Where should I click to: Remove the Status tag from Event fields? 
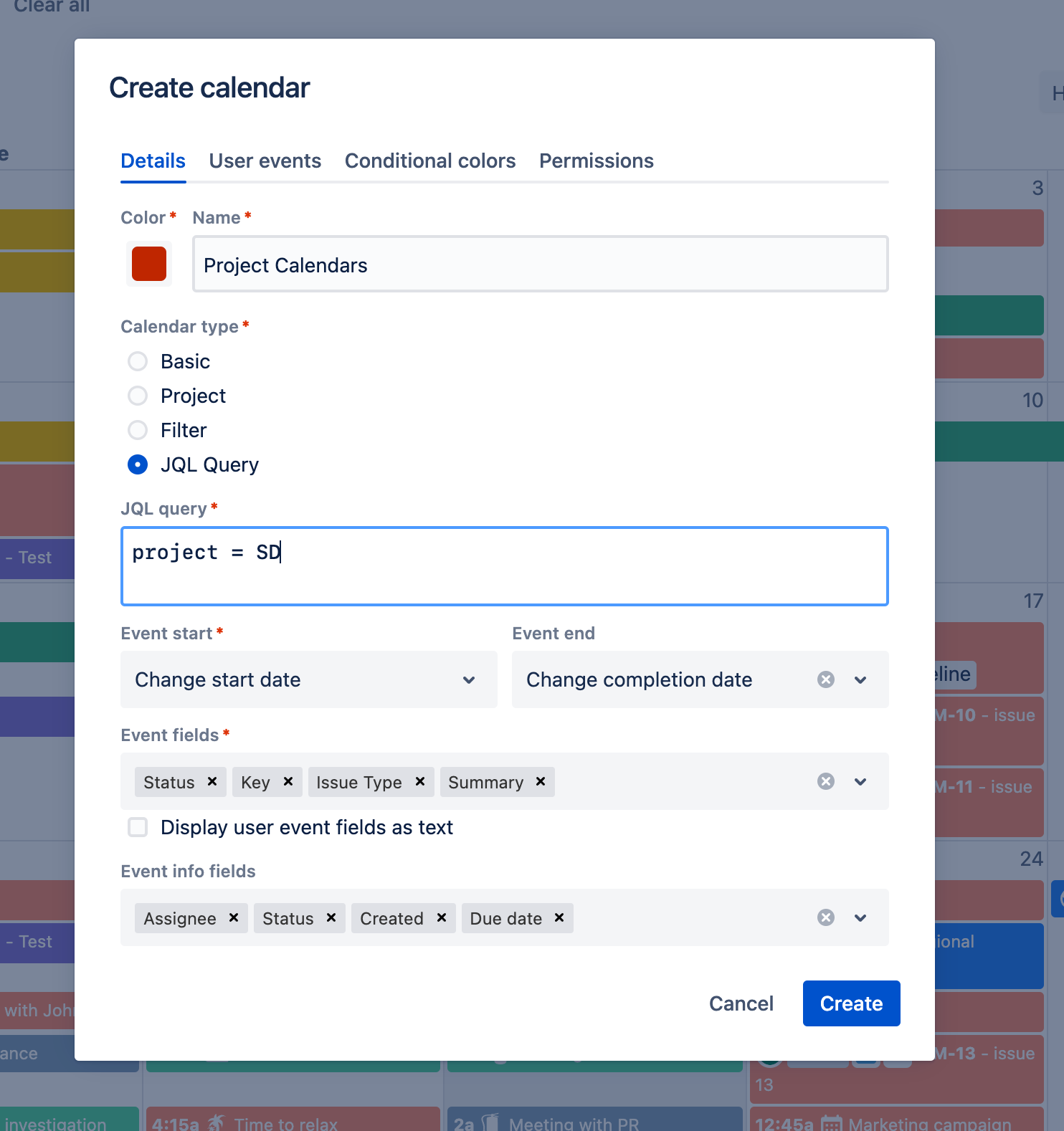(x=212, y=781)
